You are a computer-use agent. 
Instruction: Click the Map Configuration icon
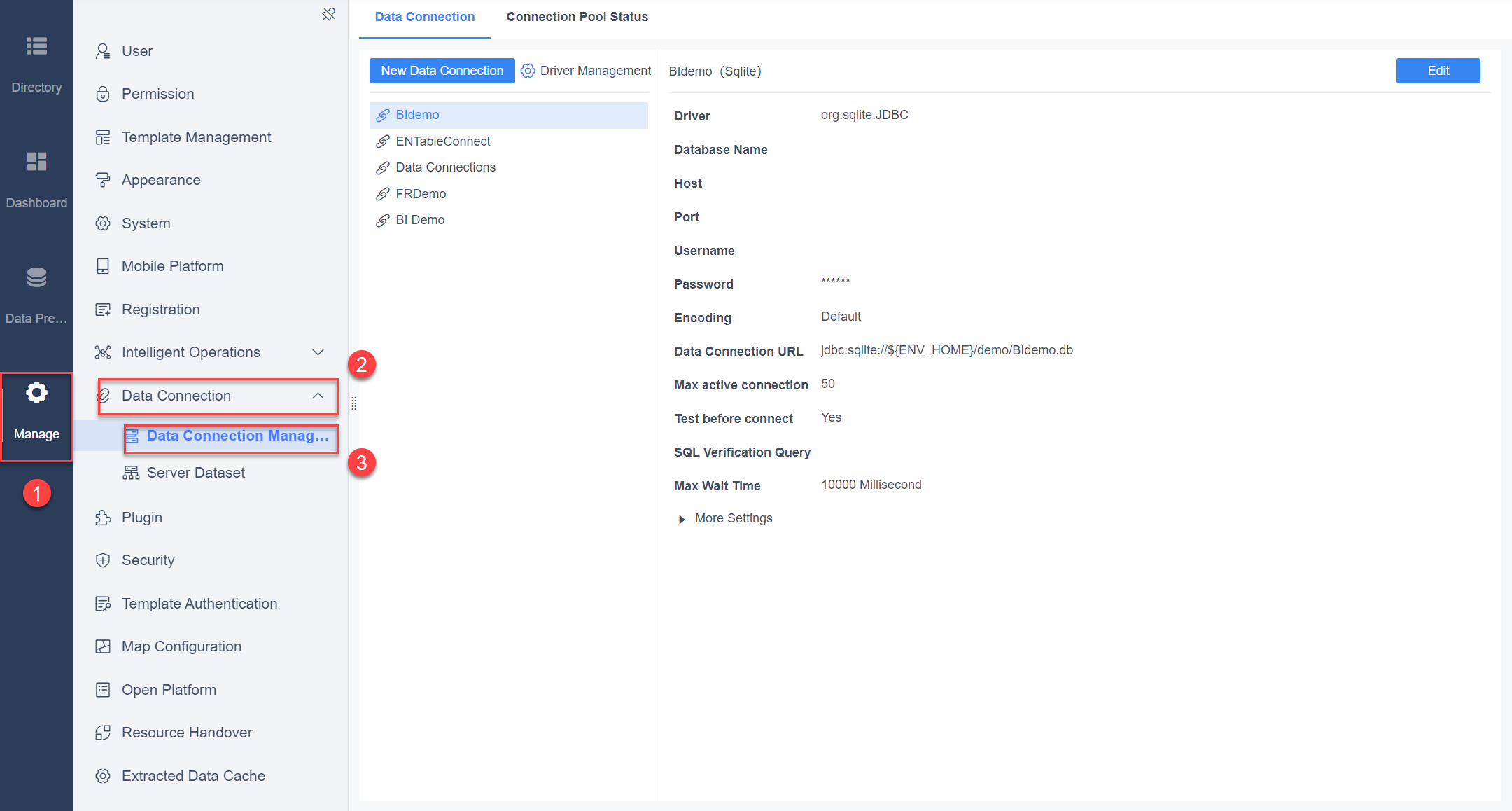pyautogui.click(x=103, y=646)
